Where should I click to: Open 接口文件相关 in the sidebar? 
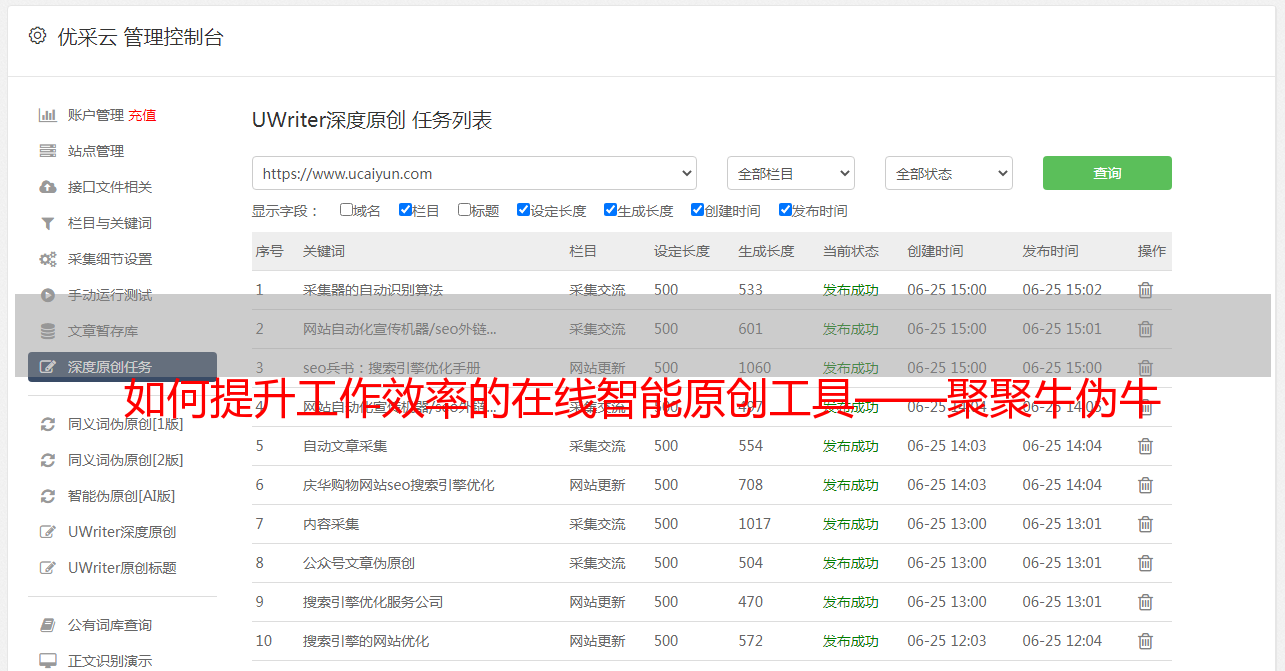[x=110, y=187]
